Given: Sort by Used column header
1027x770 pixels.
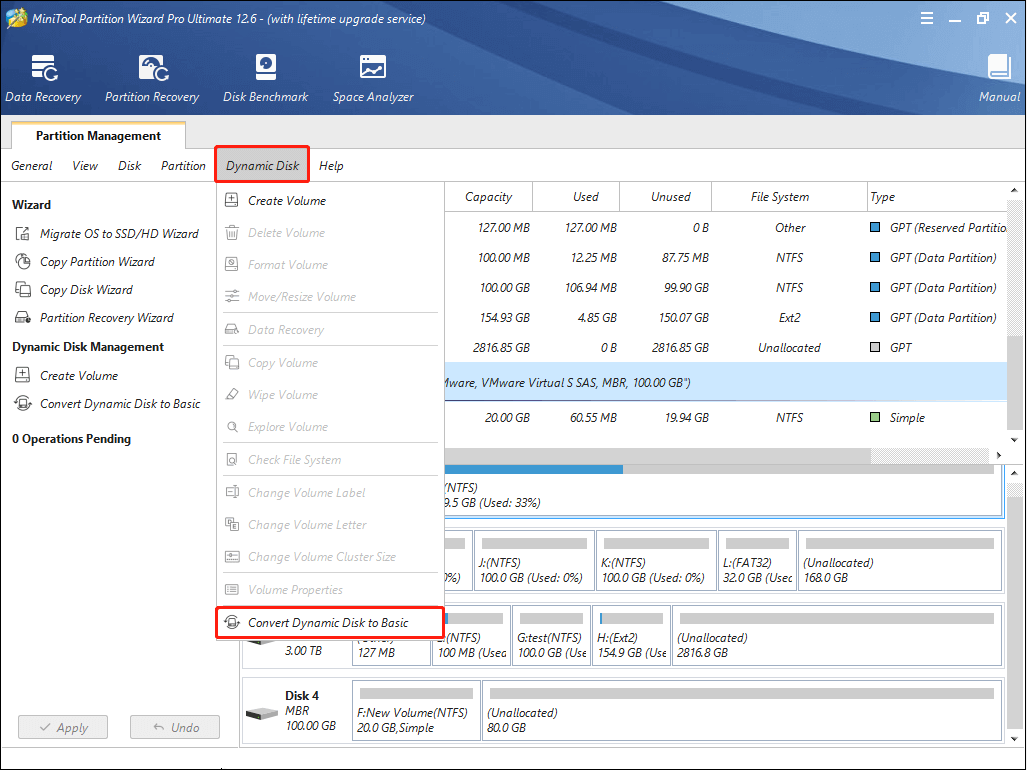Looking at the screenshot, I should pyautogui.click(x=576, y=196).
